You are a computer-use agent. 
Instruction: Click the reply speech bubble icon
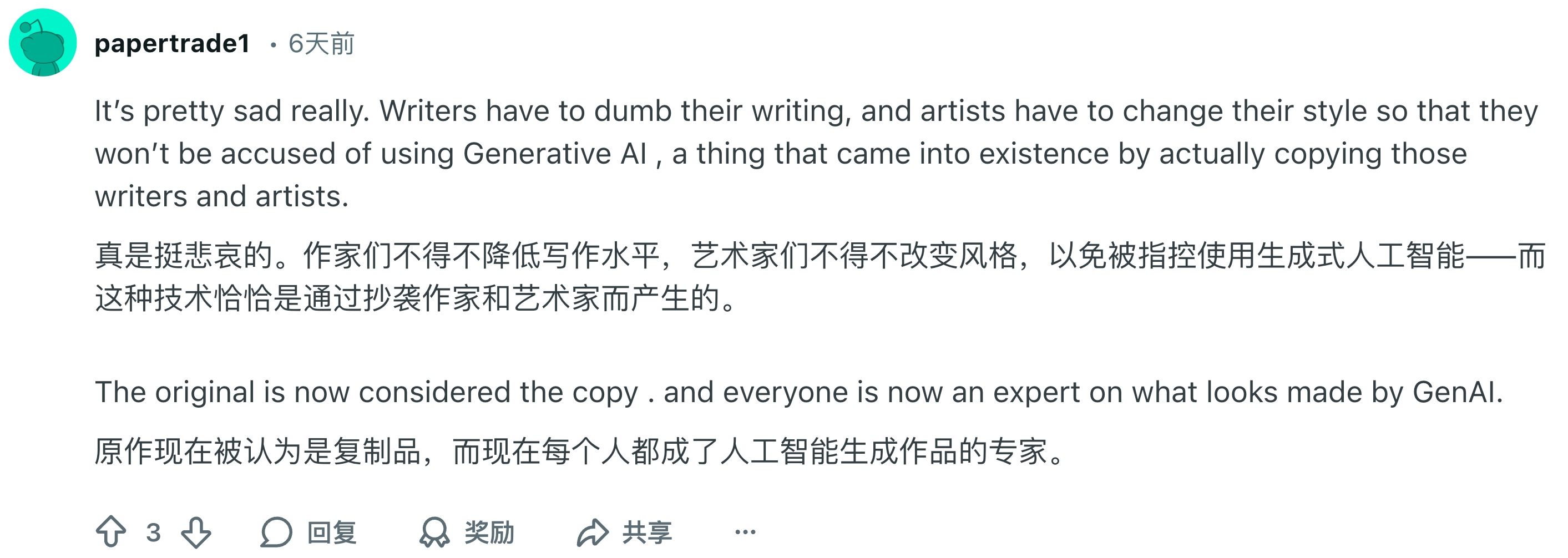coord(276,532)
